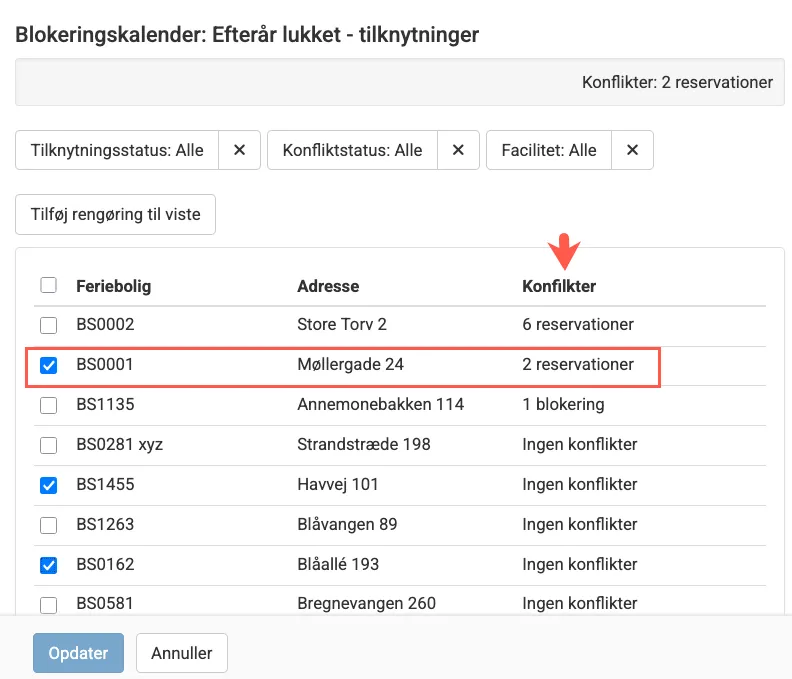The image size is (792, 679).
Task: Click the BS1263 holiday home name
Action: tap(105, 524)
